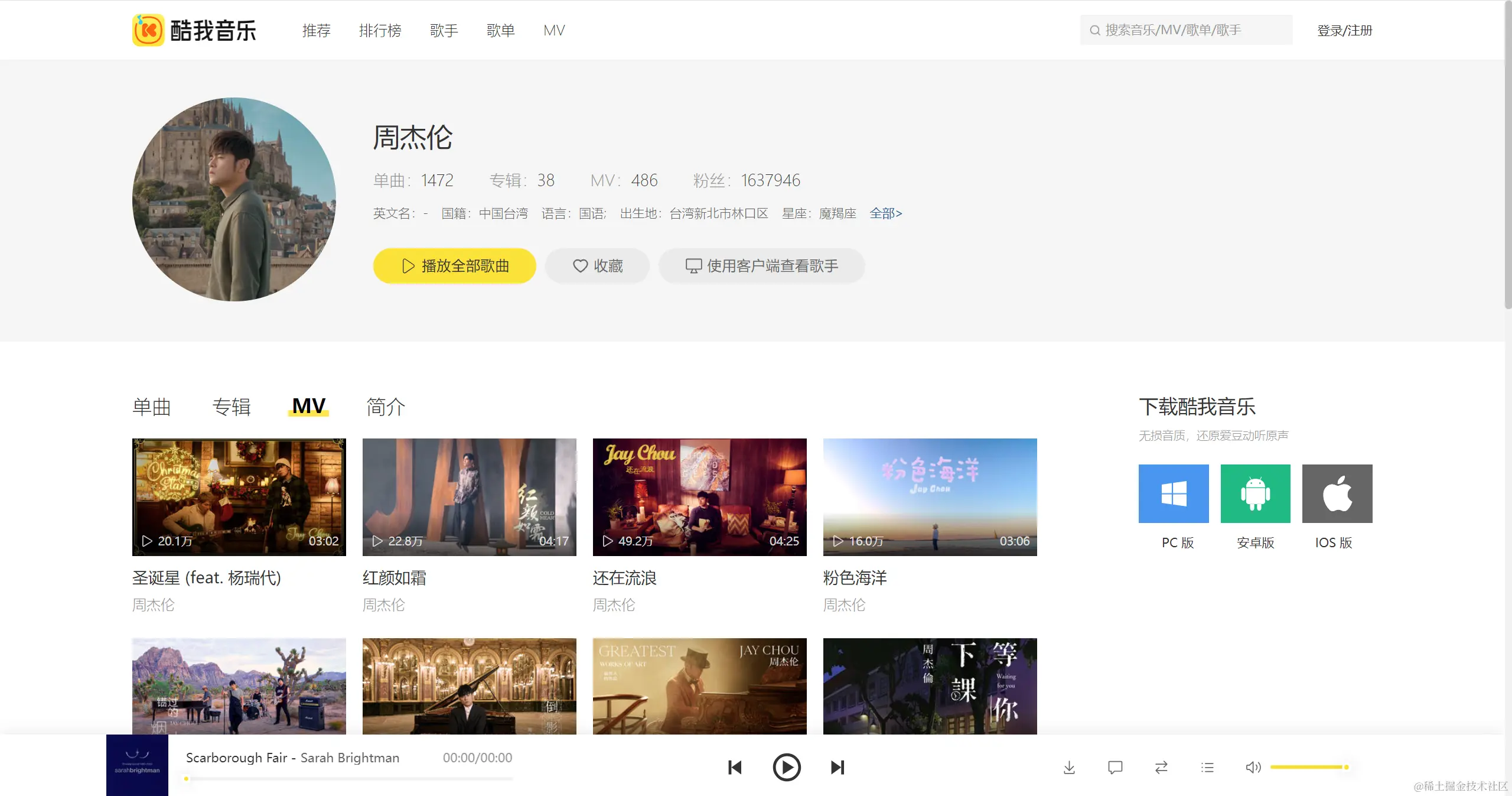This screenshot has width=1512, height=796.
Task: Expand artist details via 全部> link
Action: pos(885,213)
